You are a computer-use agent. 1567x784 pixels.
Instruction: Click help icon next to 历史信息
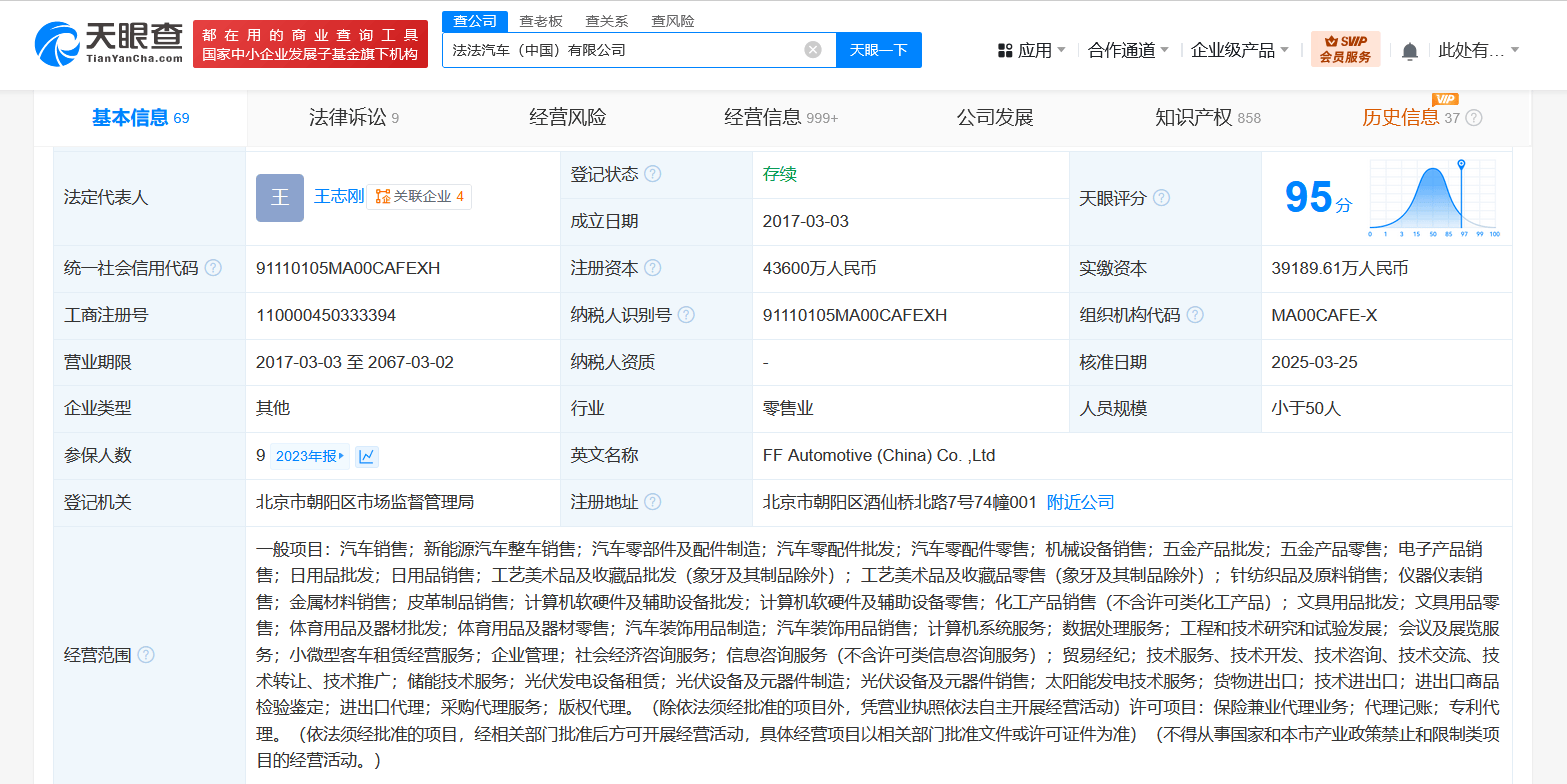coord(1474,118)
